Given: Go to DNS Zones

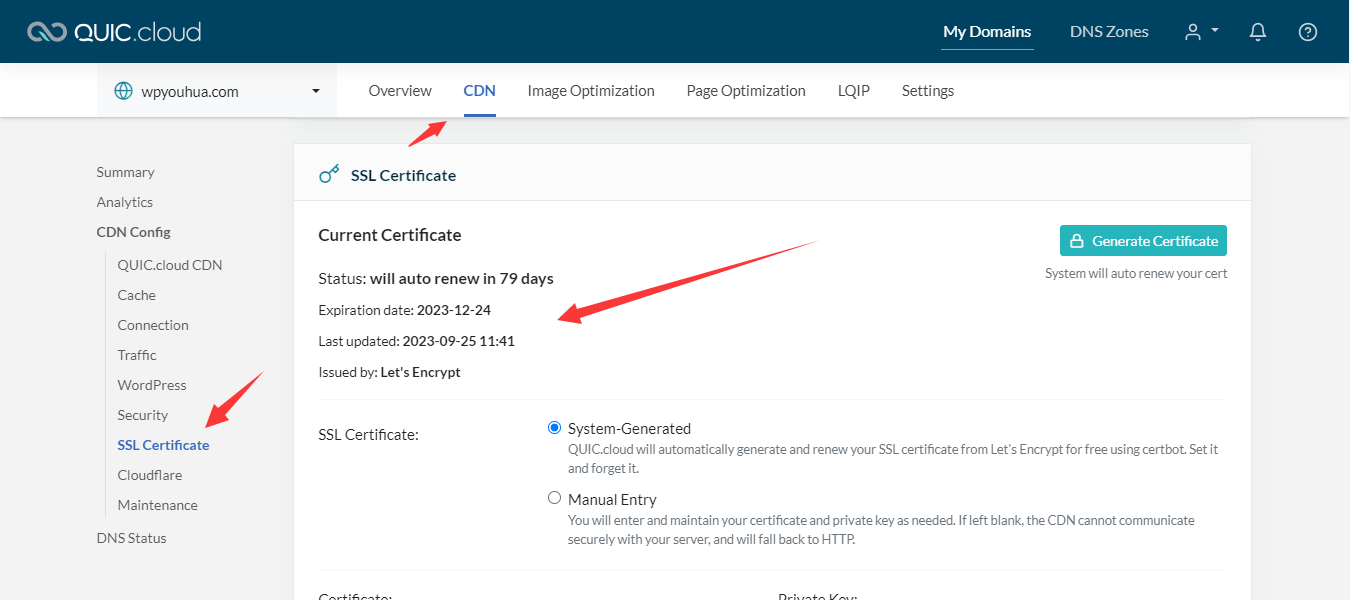Looking at the screenshot, I should 1109,32.
